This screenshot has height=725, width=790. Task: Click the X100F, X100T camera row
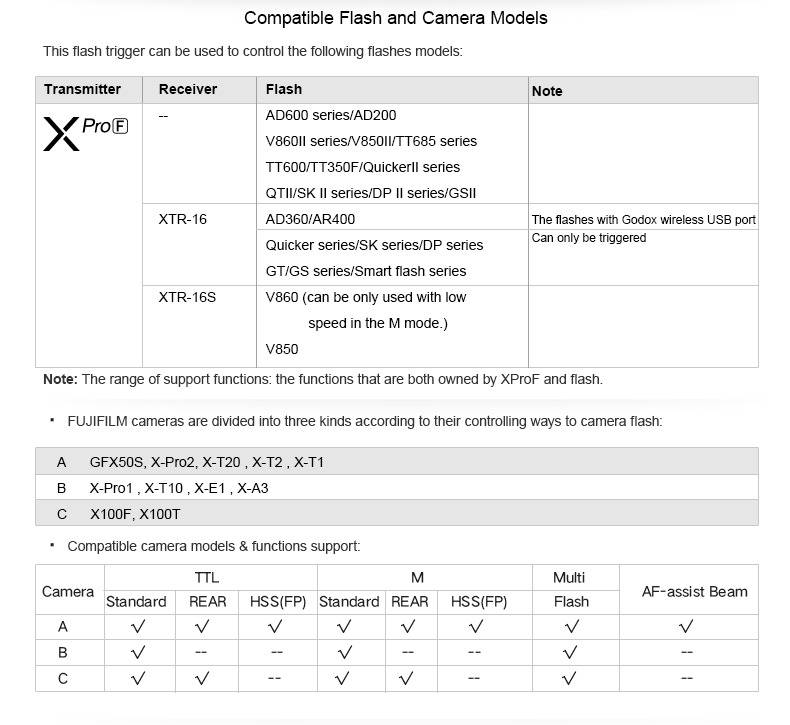(135, 514)
